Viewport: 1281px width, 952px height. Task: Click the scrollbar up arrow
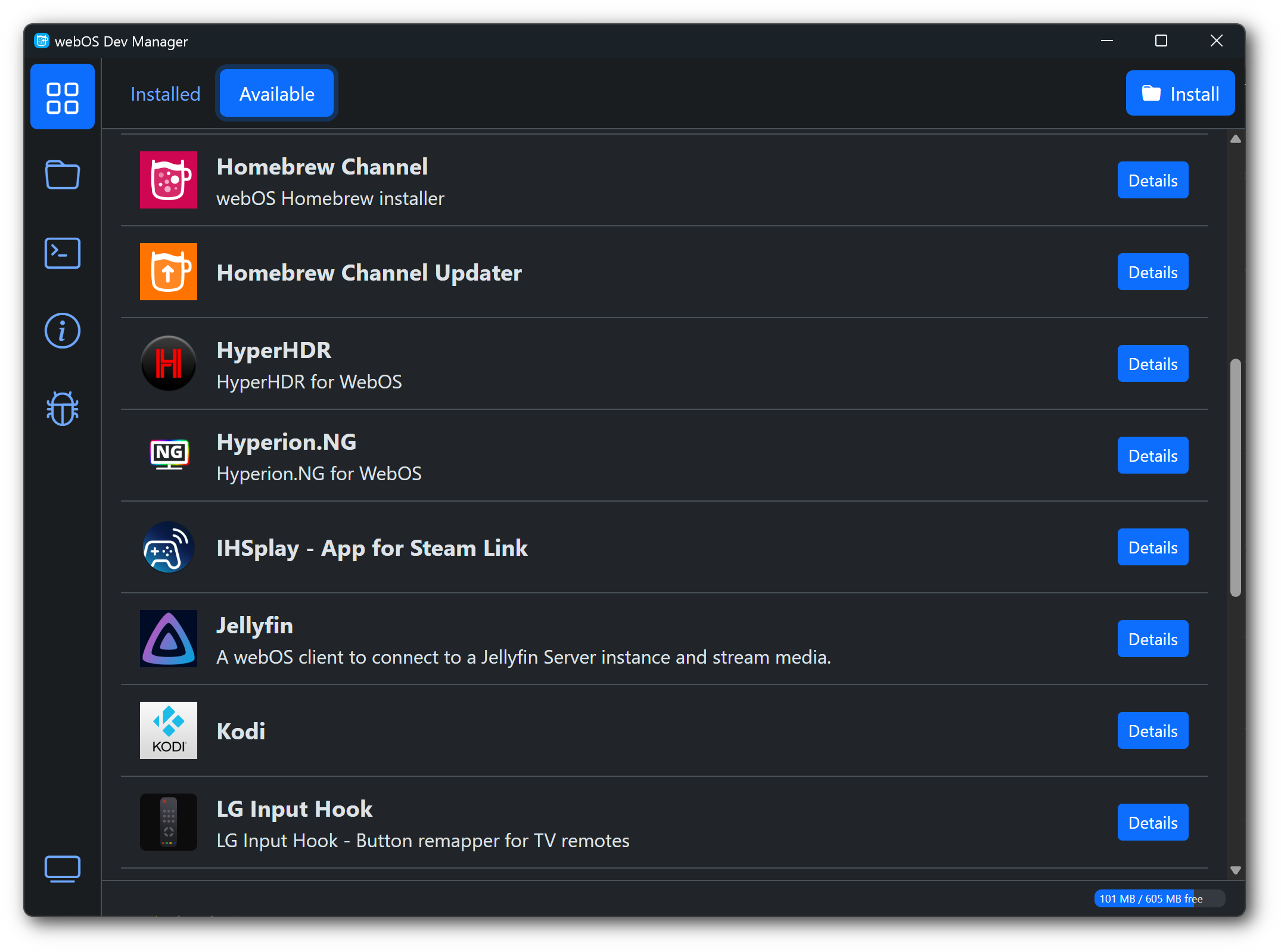pos(1235,139)
